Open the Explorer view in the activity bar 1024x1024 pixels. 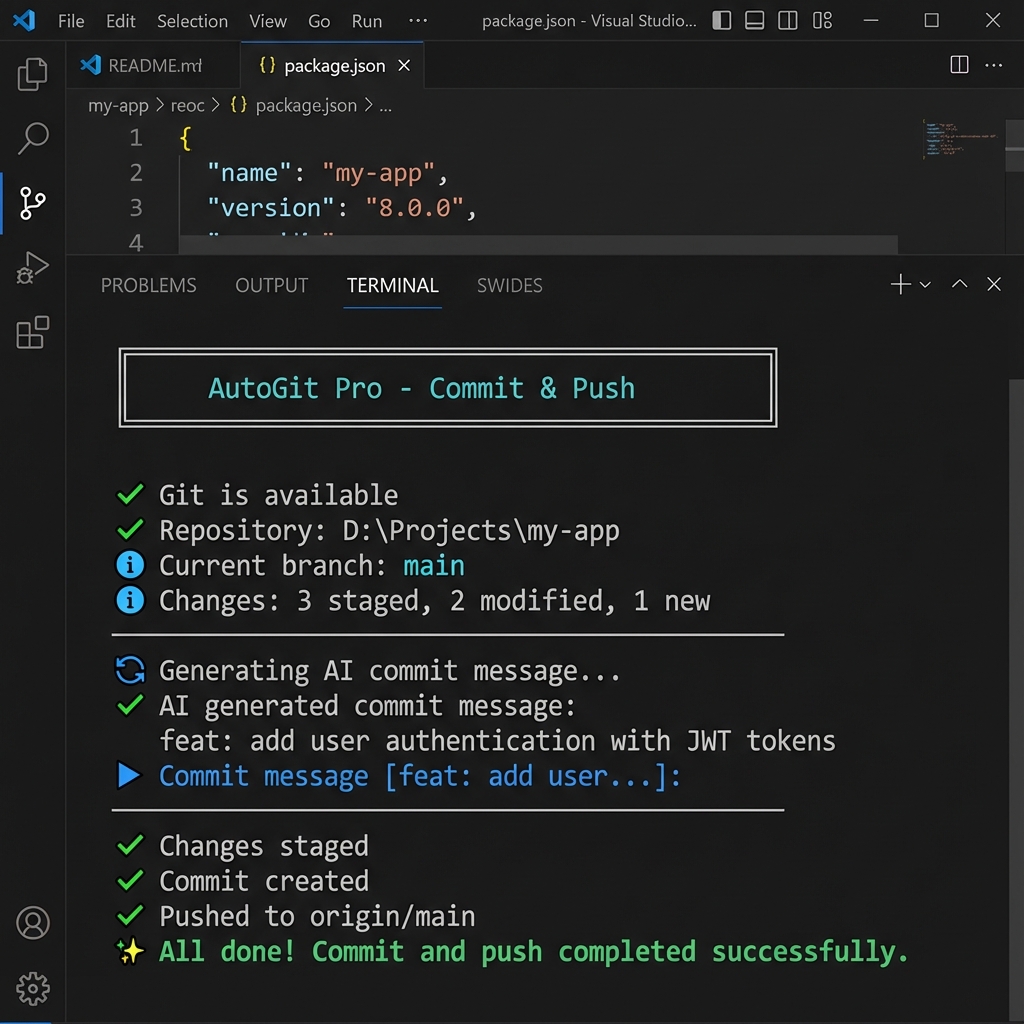coord(33,73)
